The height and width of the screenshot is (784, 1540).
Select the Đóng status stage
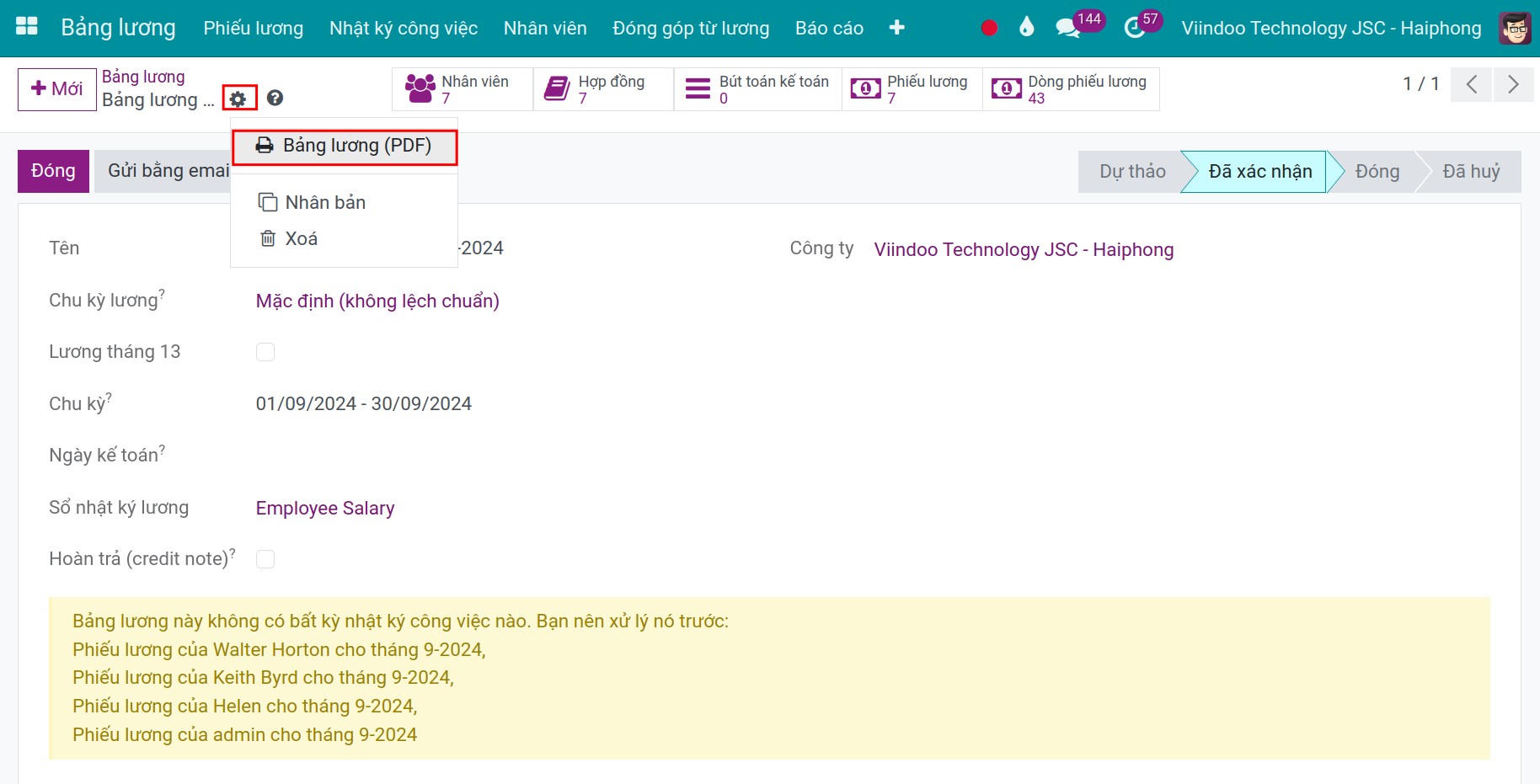tap(1377, 172)
